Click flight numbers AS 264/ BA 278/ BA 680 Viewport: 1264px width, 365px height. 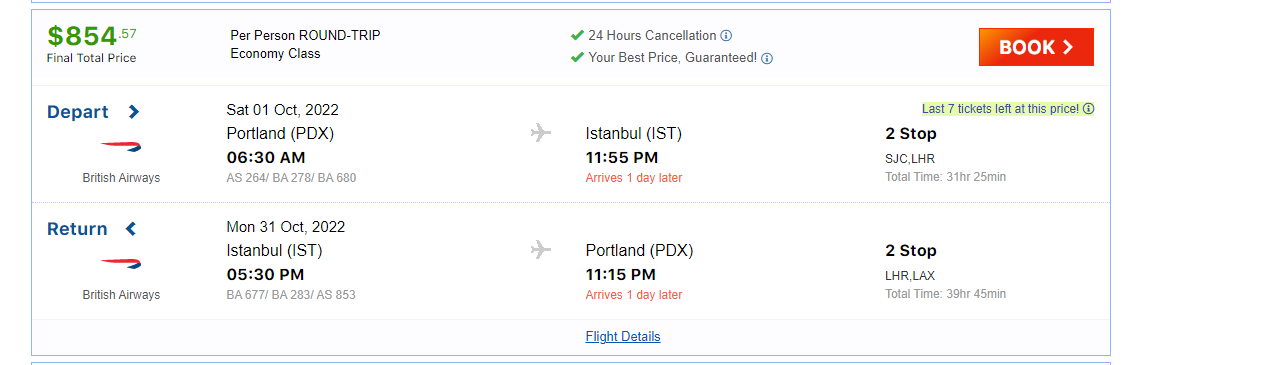click(x=291, y=178)
